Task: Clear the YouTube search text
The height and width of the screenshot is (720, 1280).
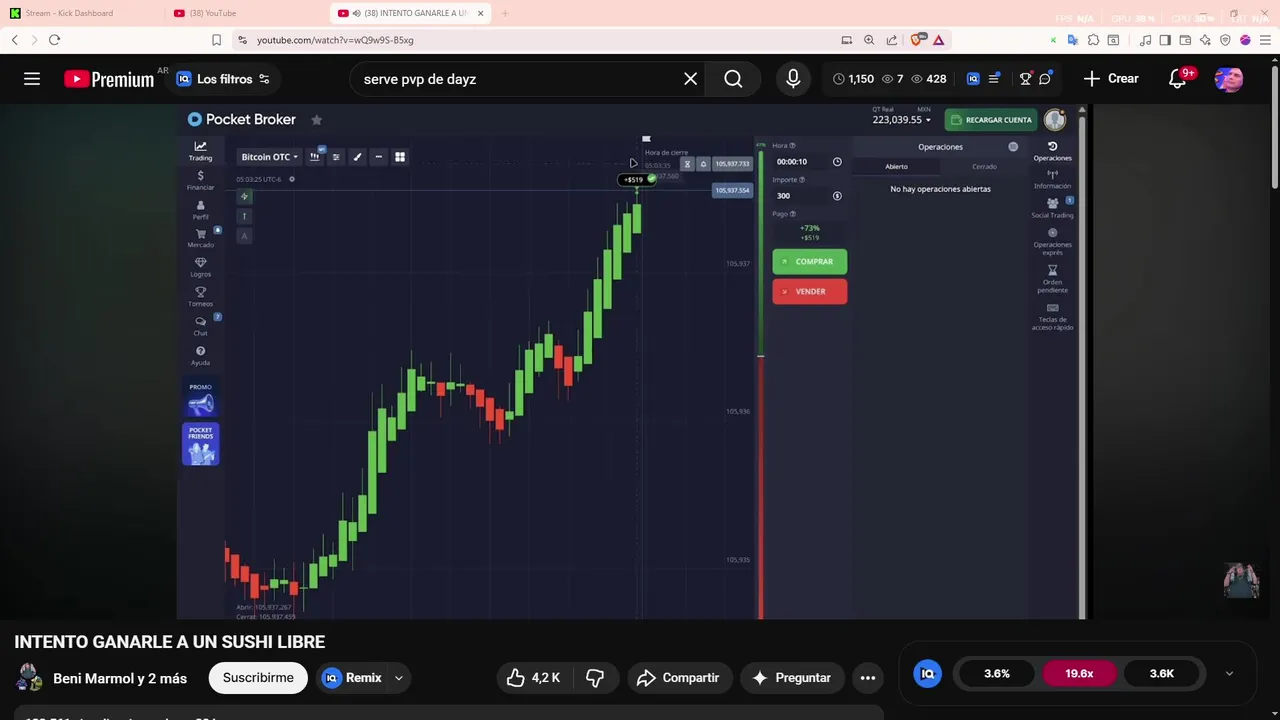Action: pyautogui.click(x=690, y=79)
